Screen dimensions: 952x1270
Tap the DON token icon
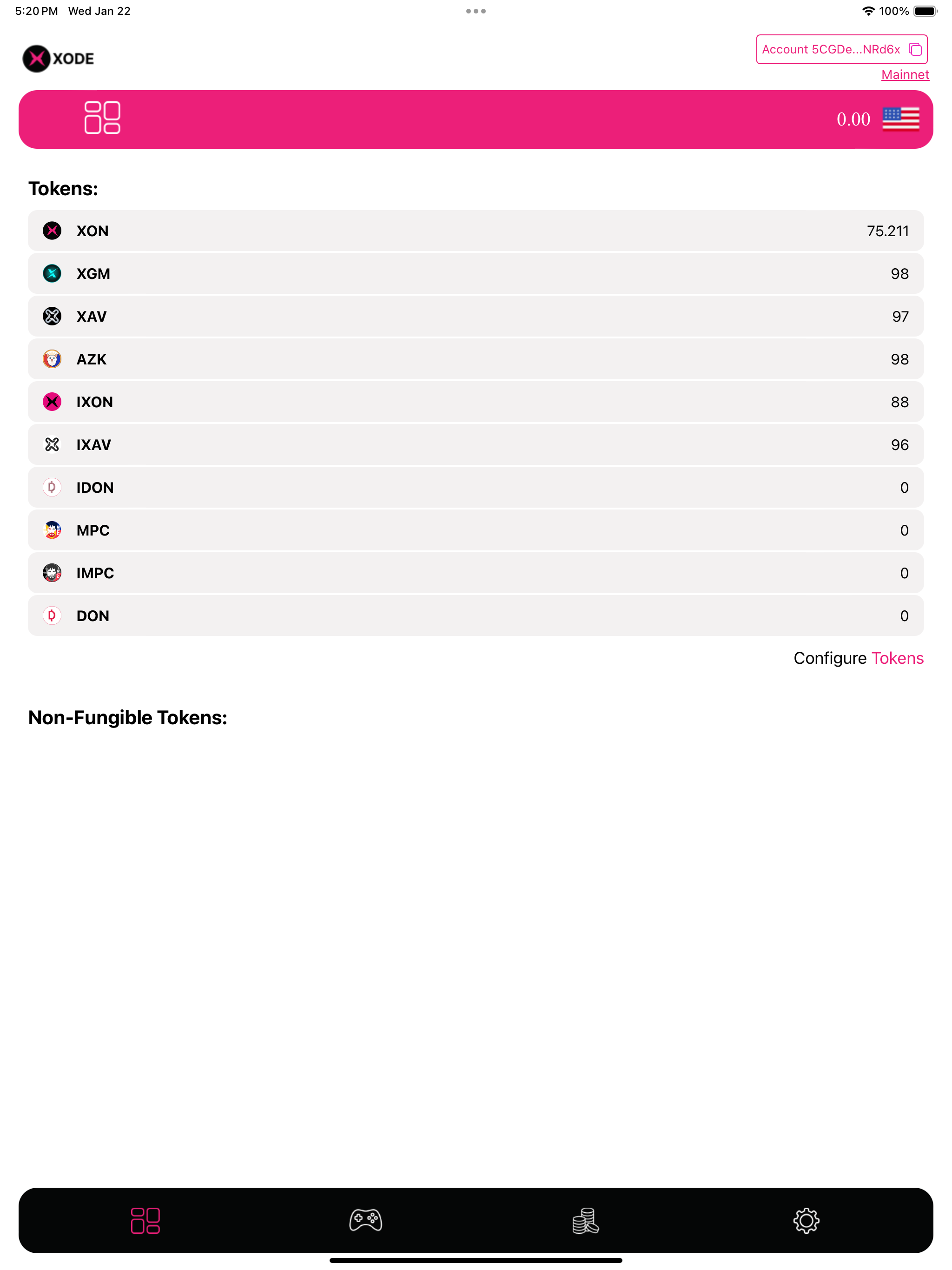click(52, 615)
